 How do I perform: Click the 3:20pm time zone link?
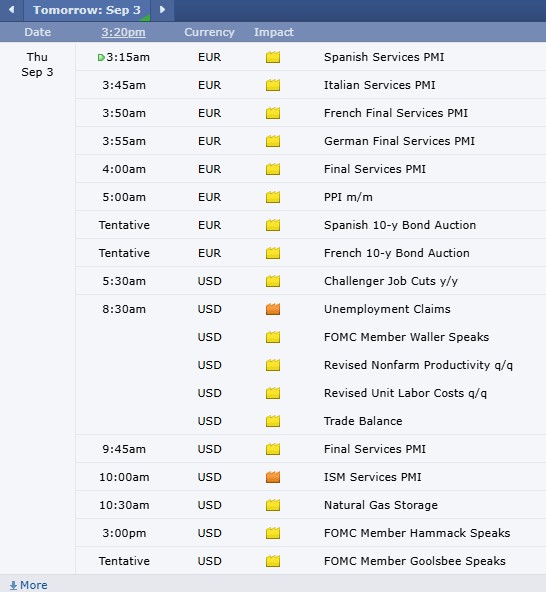[123, 32]
